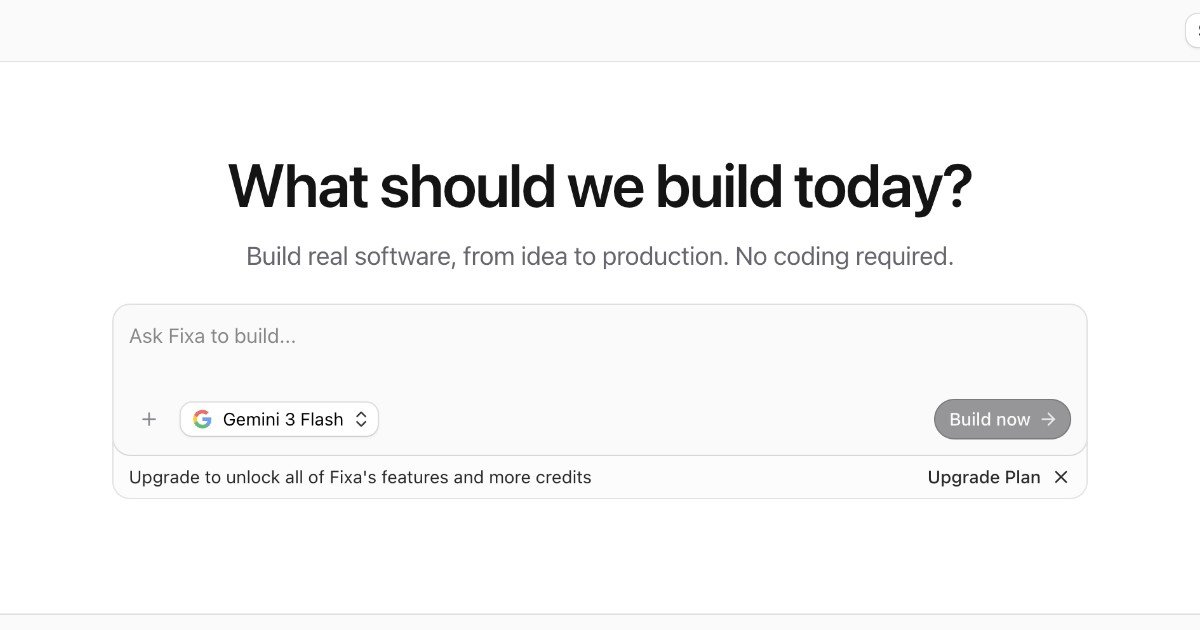Click the arrow icon inside Build now
The width and height of the screenshot is (1200, 630).
coord(1048,420)
